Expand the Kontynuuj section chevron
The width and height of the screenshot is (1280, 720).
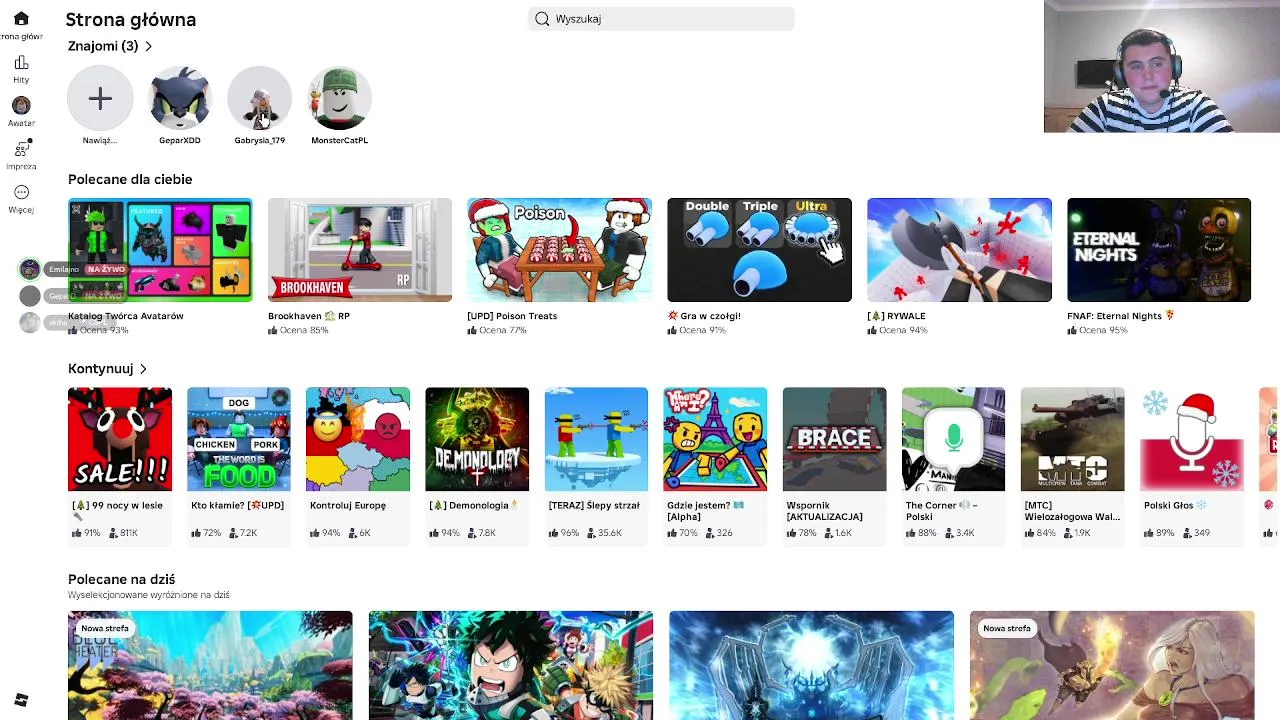[x=143, y=369]
